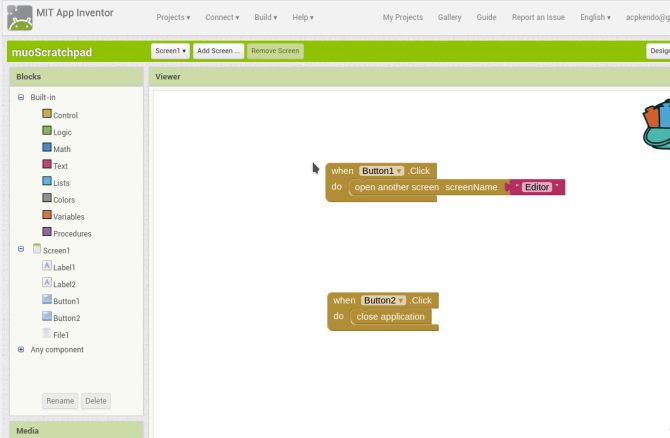Select the Math label in Blocks panel

tap(62, 149)
